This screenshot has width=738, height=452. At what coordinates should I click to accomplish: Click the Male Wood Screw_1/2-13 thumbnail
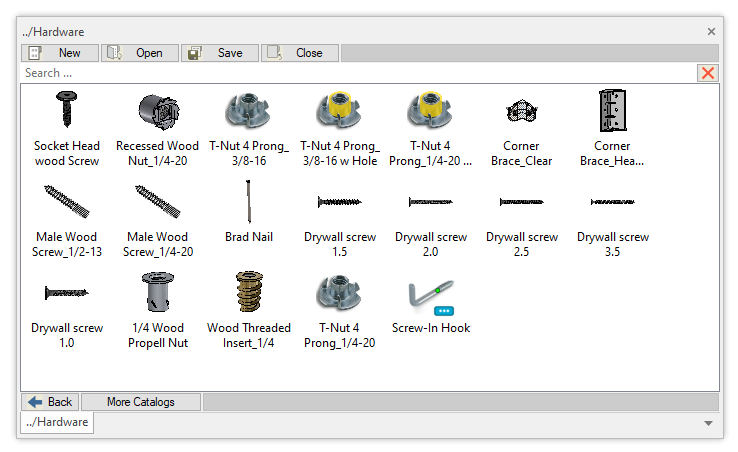66,201
